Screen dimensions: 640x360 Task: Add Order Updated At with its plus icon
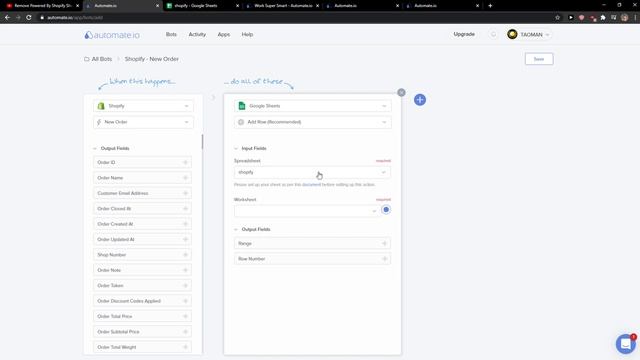185,240
